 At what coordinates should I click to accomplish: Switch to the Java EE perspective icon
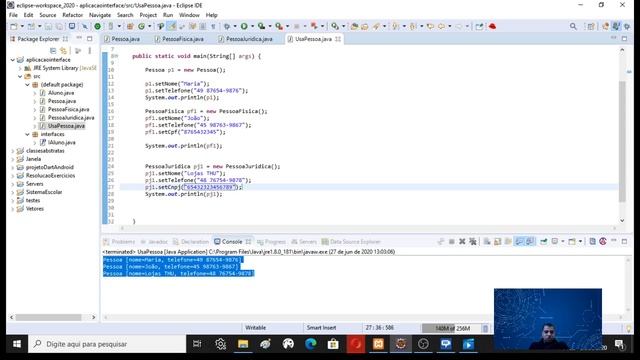pyautogui.click(x=605, y=27)
